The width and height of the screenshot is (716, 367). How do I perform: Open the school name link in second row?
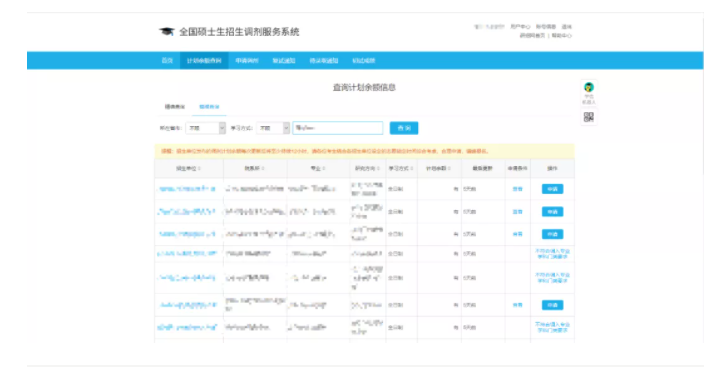click(186, 212)
